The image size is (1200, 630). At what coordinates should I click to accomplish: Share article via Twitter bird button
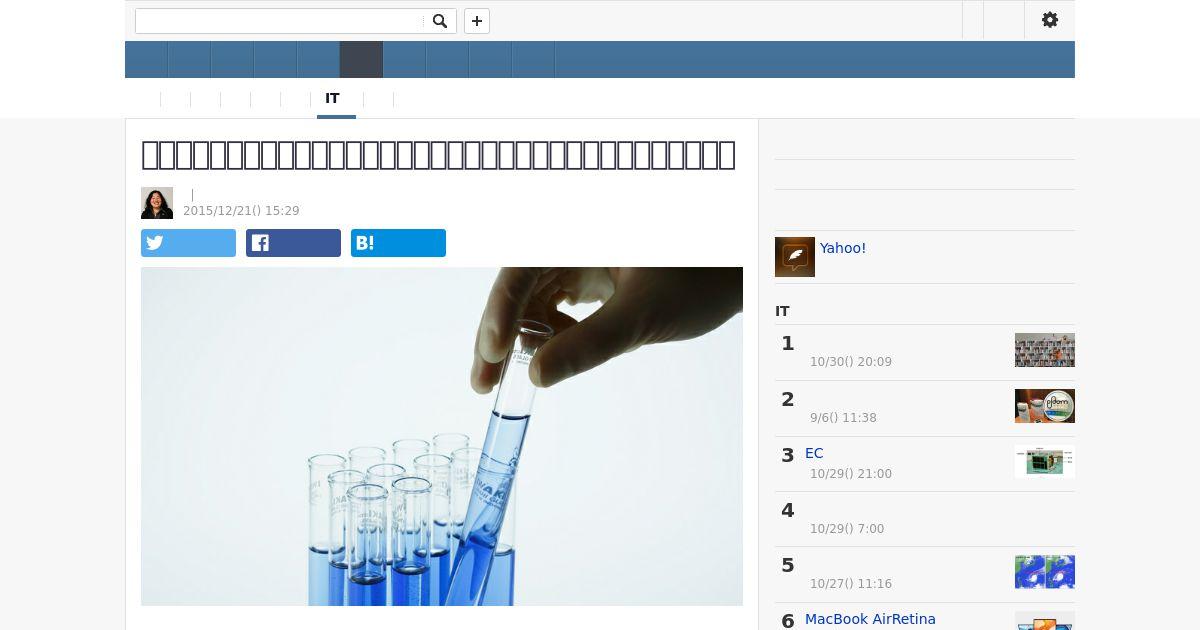coord(188,243)
